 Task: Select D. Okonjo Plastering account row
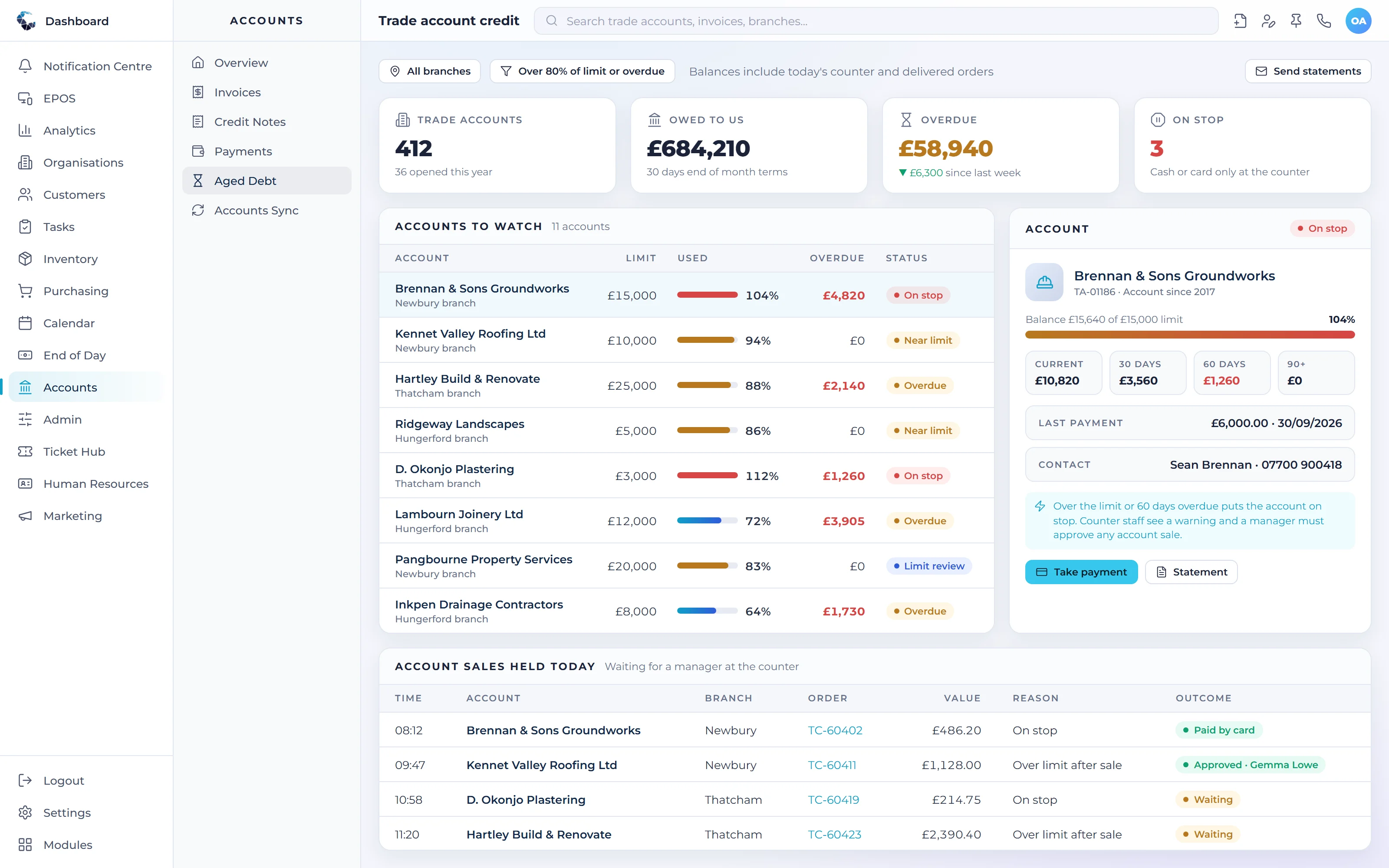click(686, 476)
